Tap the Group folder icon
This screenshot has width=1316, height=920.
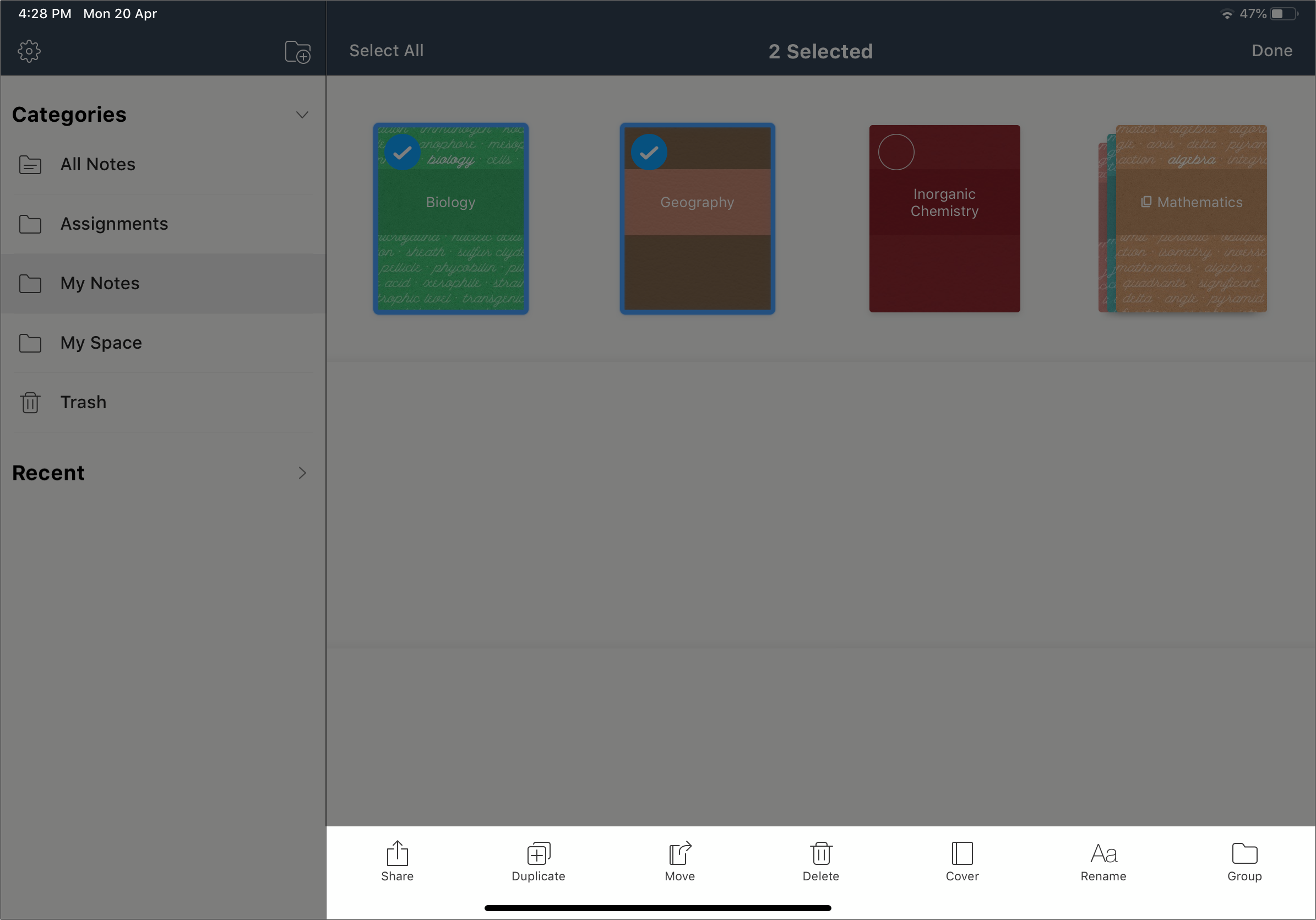click(x=1245, y=853)
